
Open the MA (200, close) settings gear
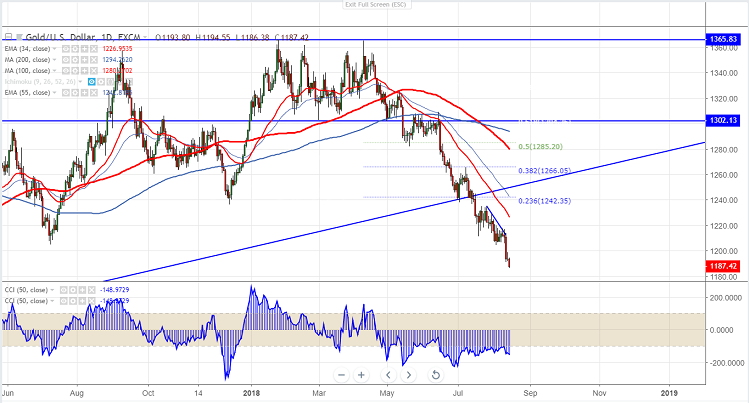75,60
